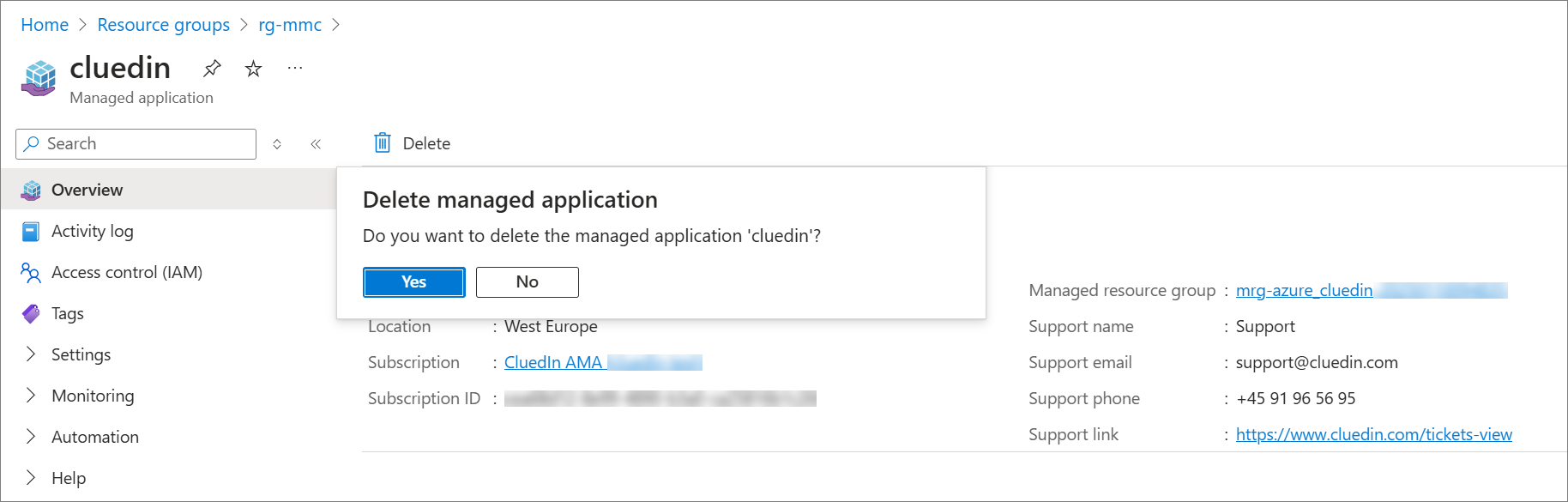Open the more options ellipsis menu
This screenshot has height=502, width=1568.
[x=295, y=68]
